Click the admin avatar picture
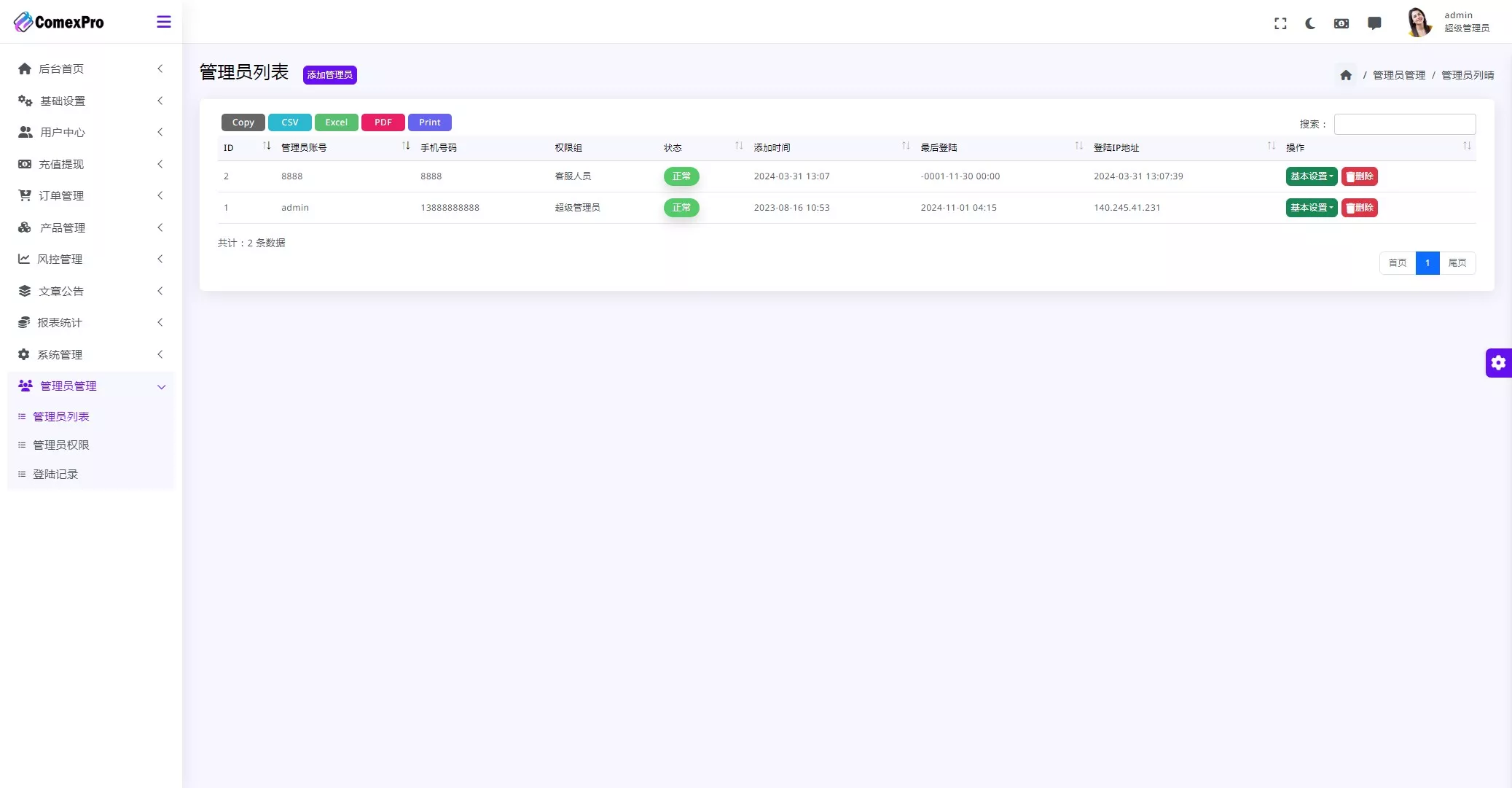 point(1418,22)
